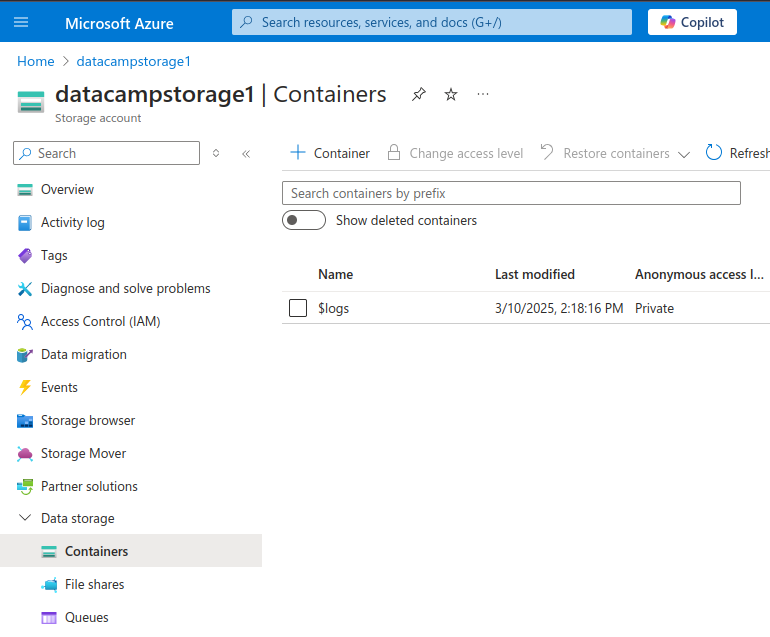The image size is (770, 637).
Task: Refresh the containers list
Action: click(x=737, y=153)
